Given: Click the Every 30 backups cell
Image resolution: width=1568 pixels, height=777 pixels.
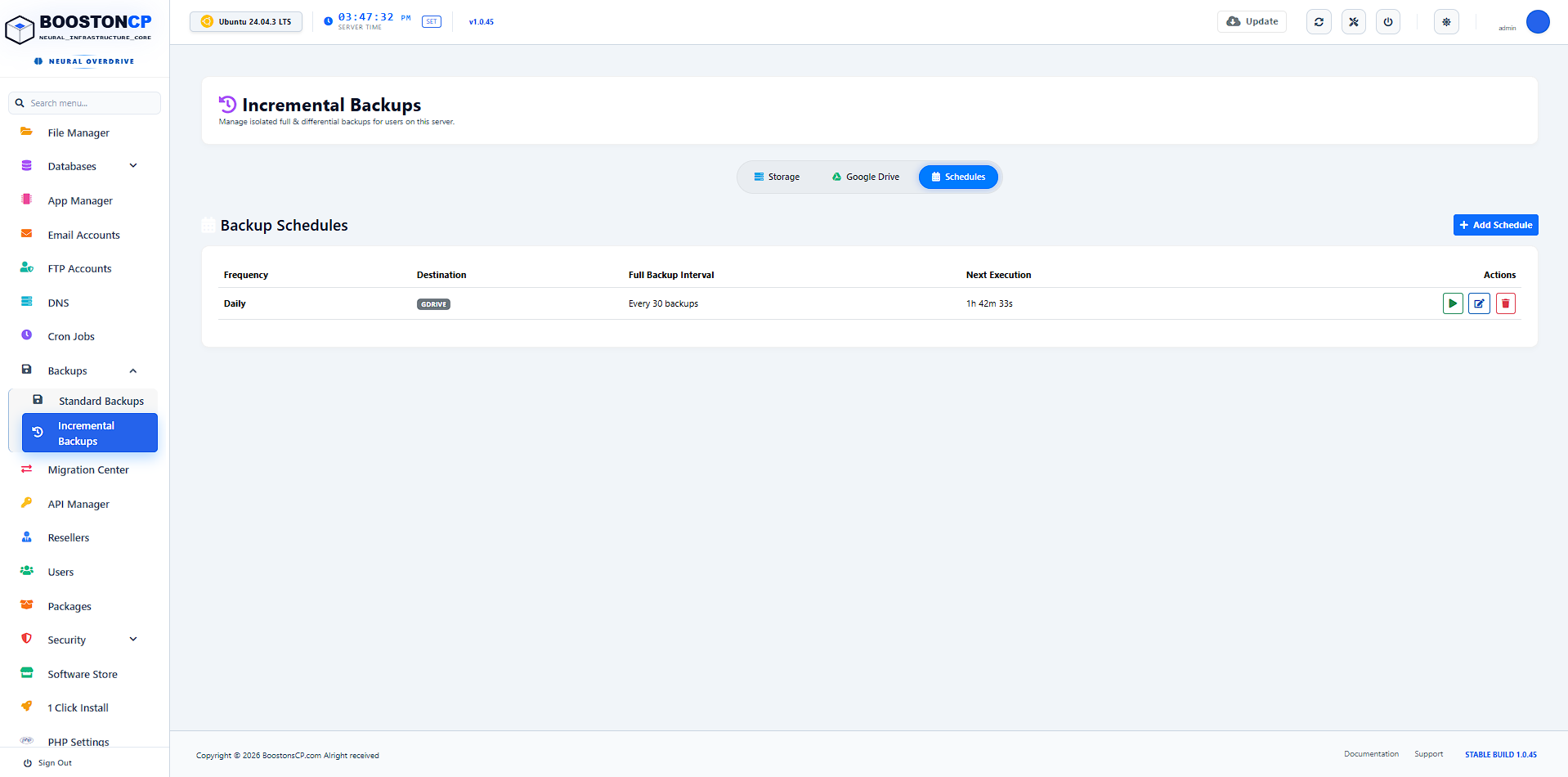Looking at the screenshot, I should point(663,303).
